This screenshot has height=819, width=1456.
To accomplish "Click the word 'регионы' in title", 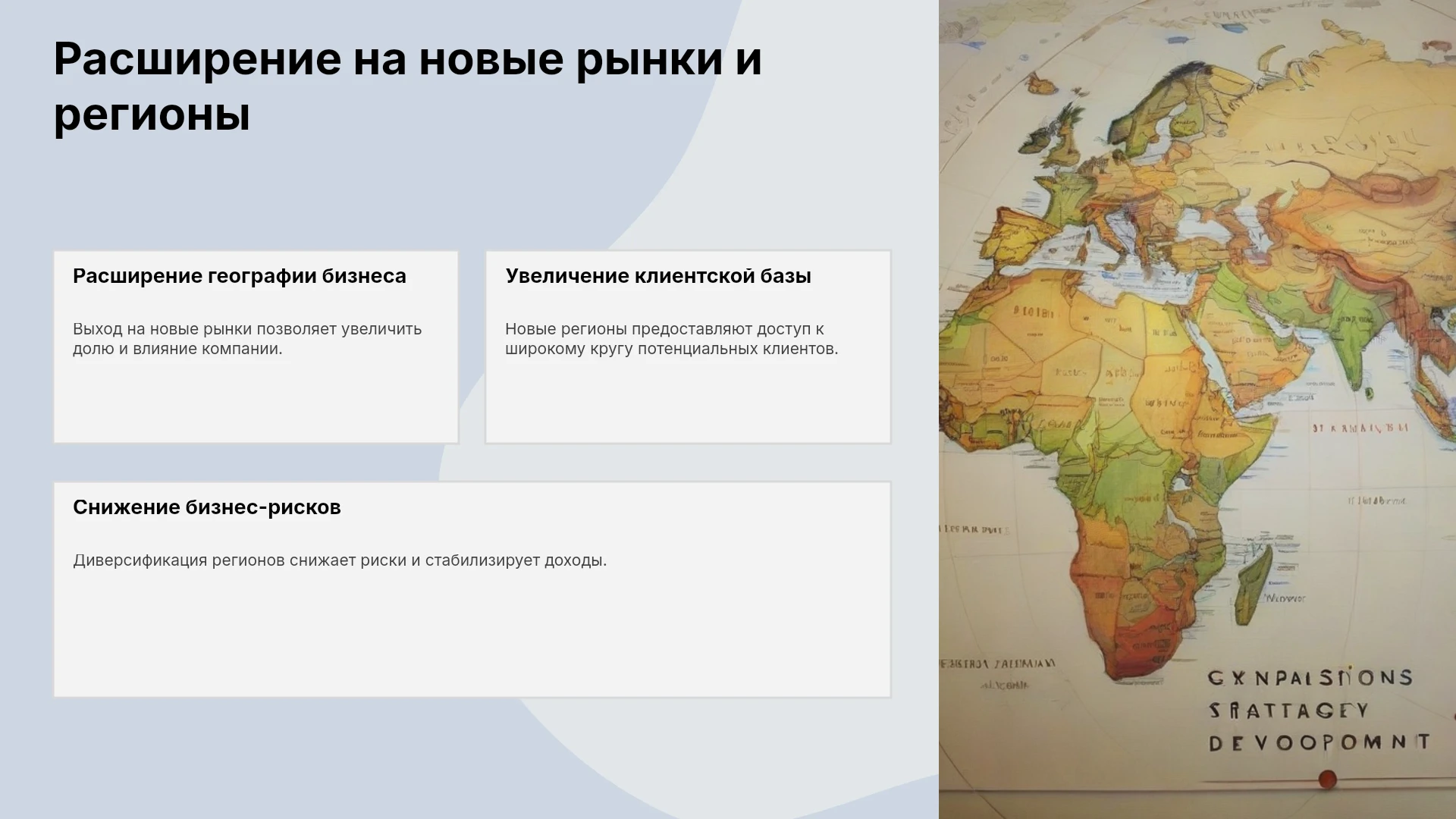I will 152,115.
